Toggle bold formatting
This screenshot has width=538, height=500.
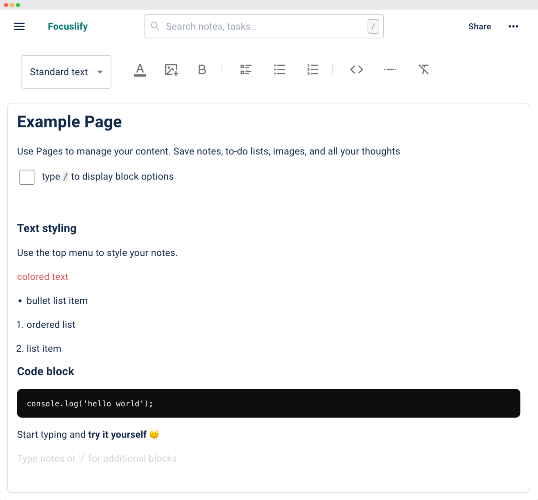tap(202, 70)
